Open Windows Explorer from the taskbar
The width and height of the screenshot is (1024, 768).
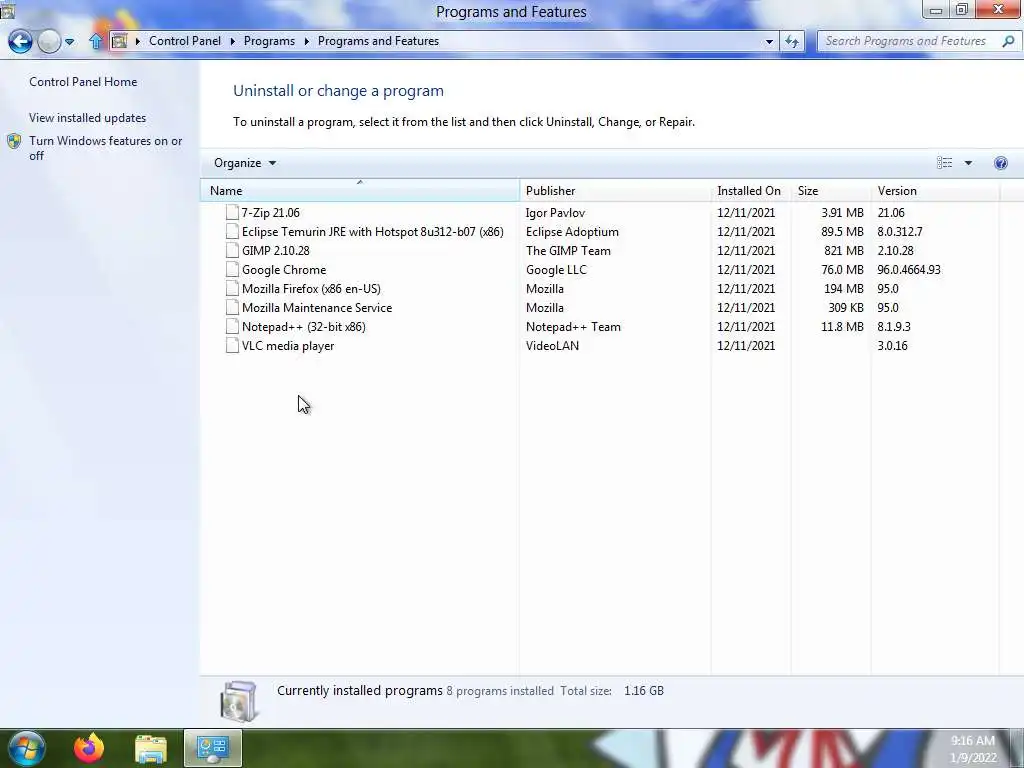(151, 749)
